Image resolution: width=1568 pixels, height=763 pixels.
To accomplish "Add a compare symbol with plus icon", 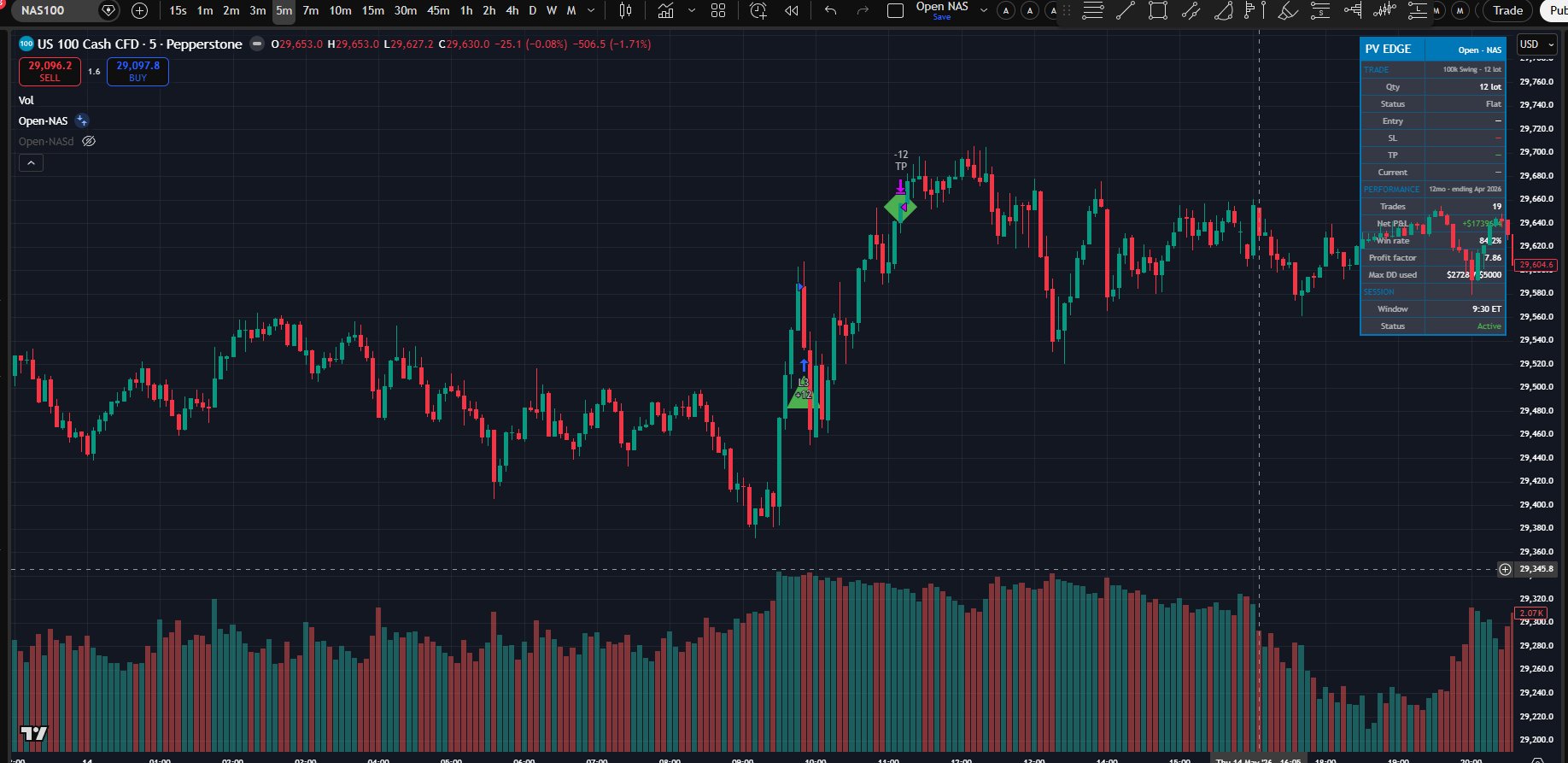I will [x=140, y=10].
